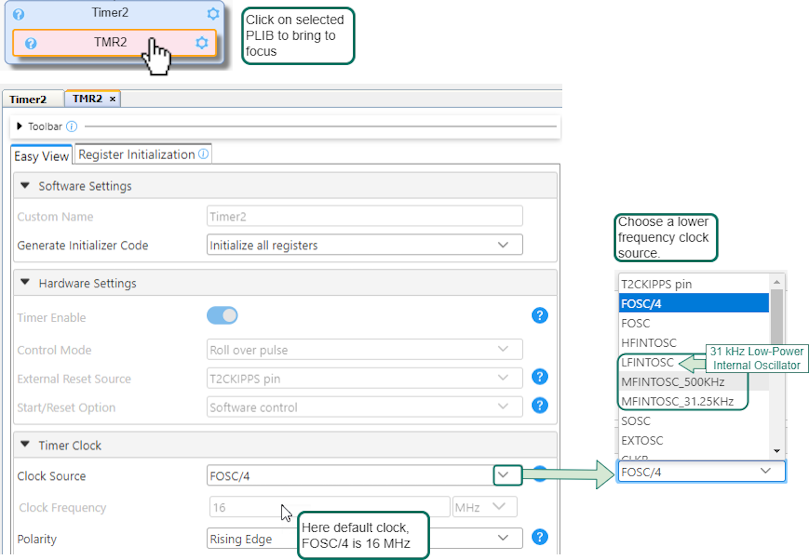This screenshot has width=809, height=560.
Task: Click help icon beside External Reset Source
Action: point(539,377)
